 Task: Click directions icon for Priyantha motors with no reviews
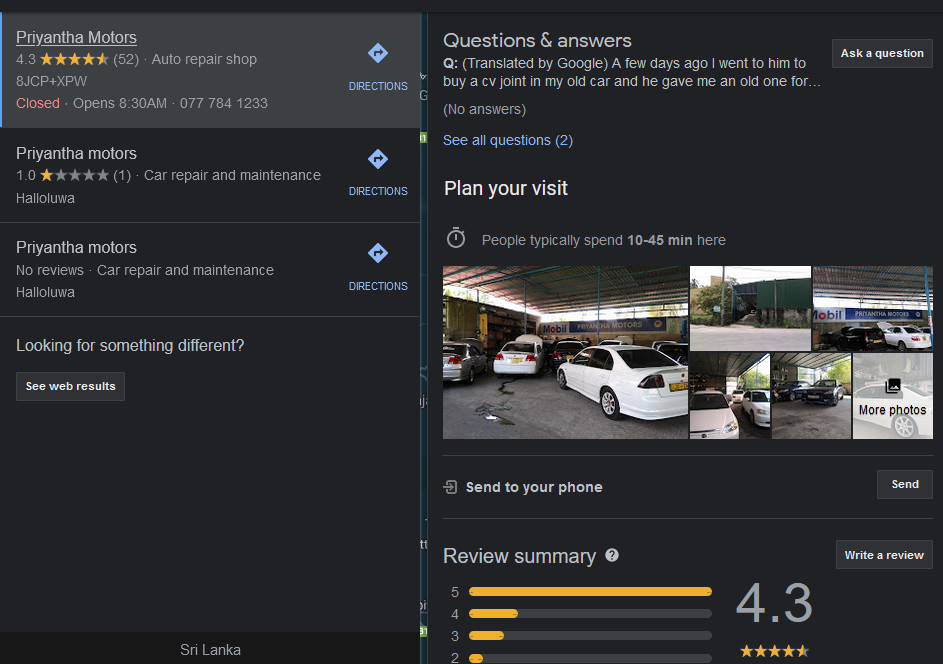378,253
